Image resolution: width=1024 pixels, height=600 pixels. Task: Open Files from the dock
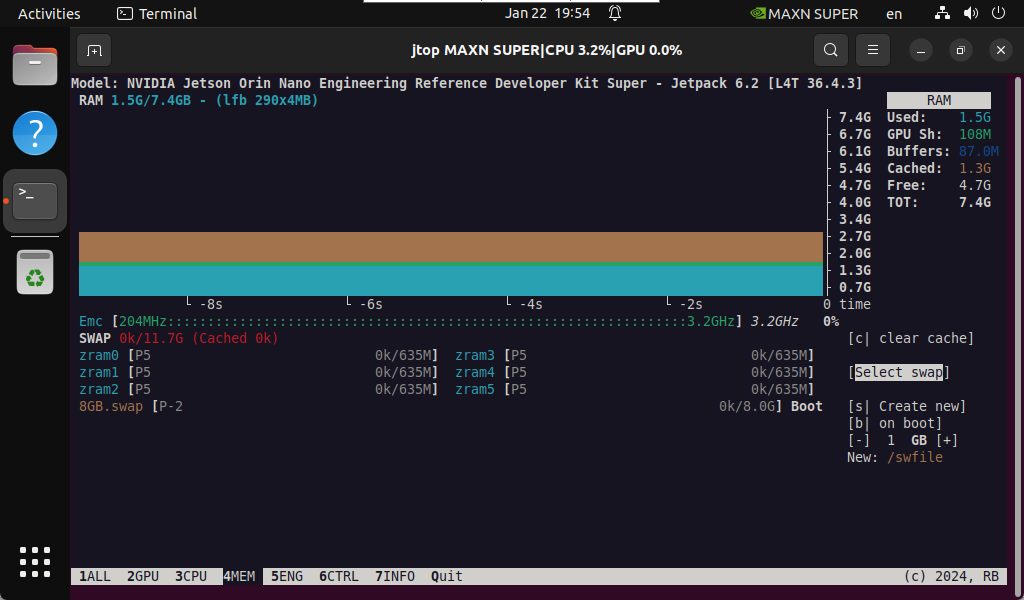(x=35, y=66)
